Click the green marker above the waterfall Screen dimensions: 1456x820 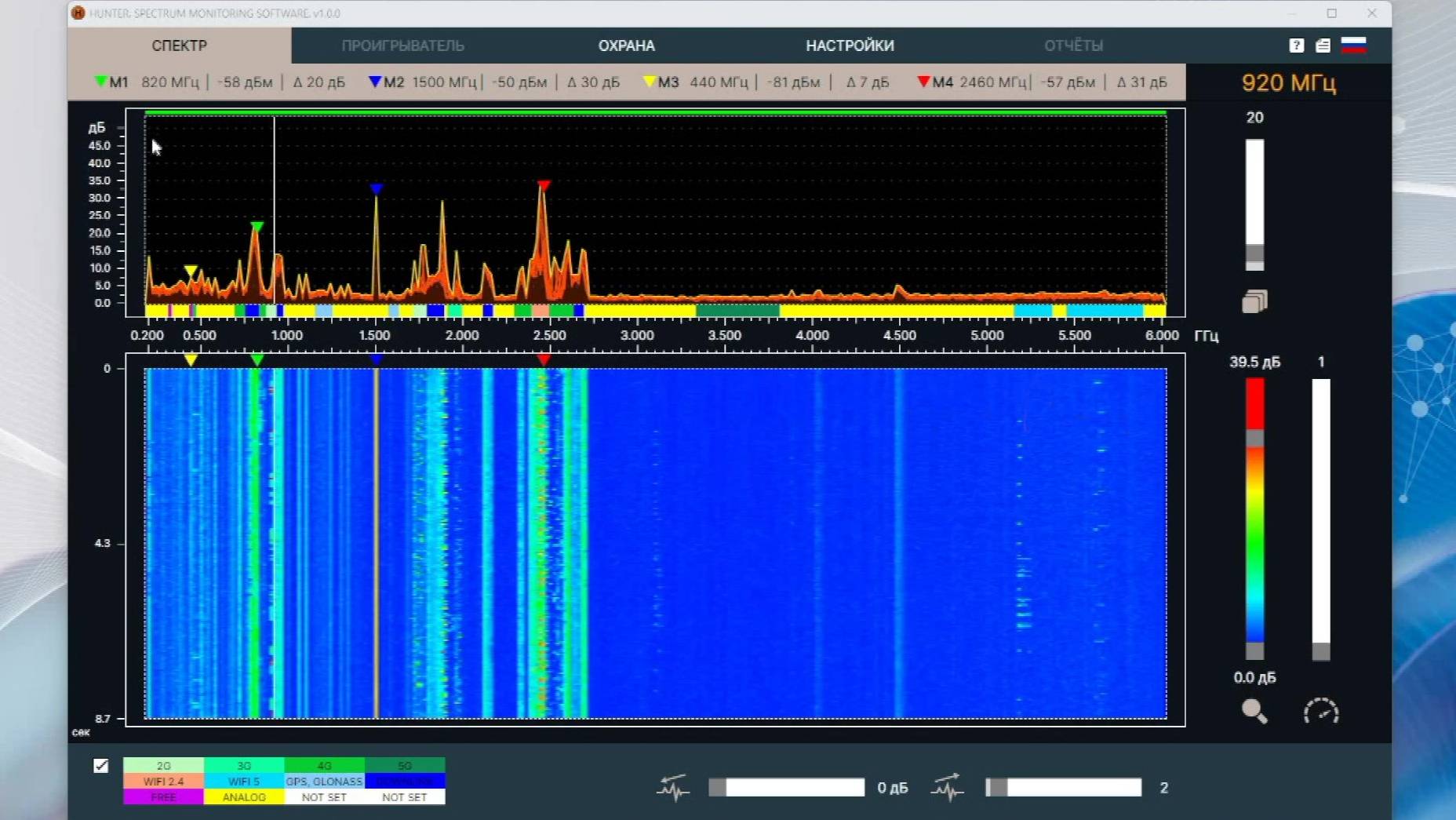pos(257,360)
